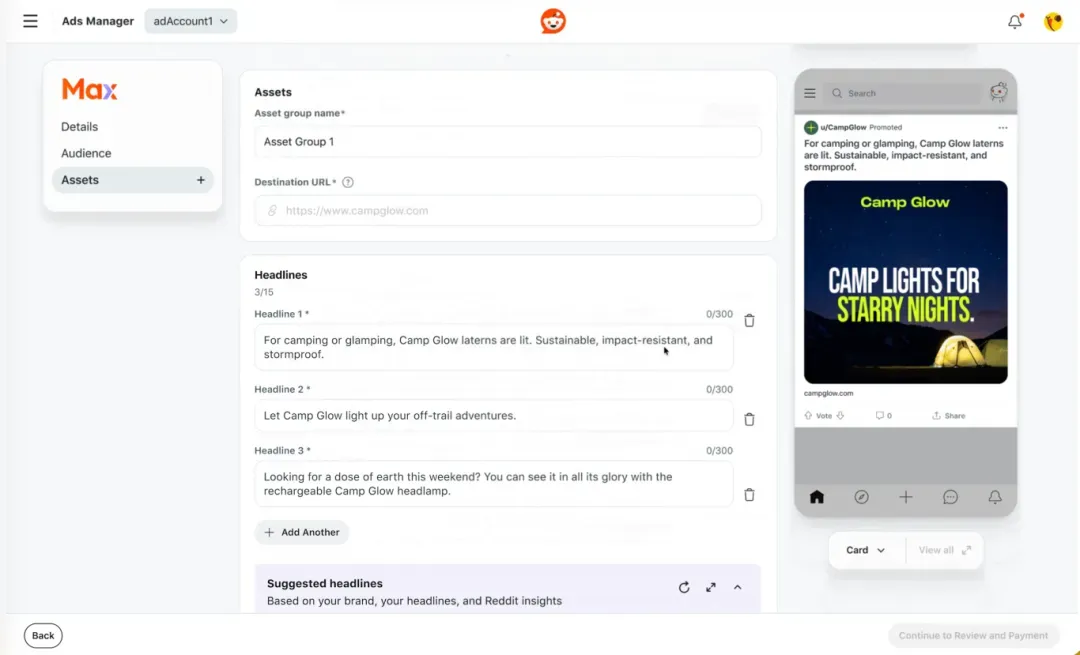
Task: Click the Headline 3 text field
Action: point(494,484)
